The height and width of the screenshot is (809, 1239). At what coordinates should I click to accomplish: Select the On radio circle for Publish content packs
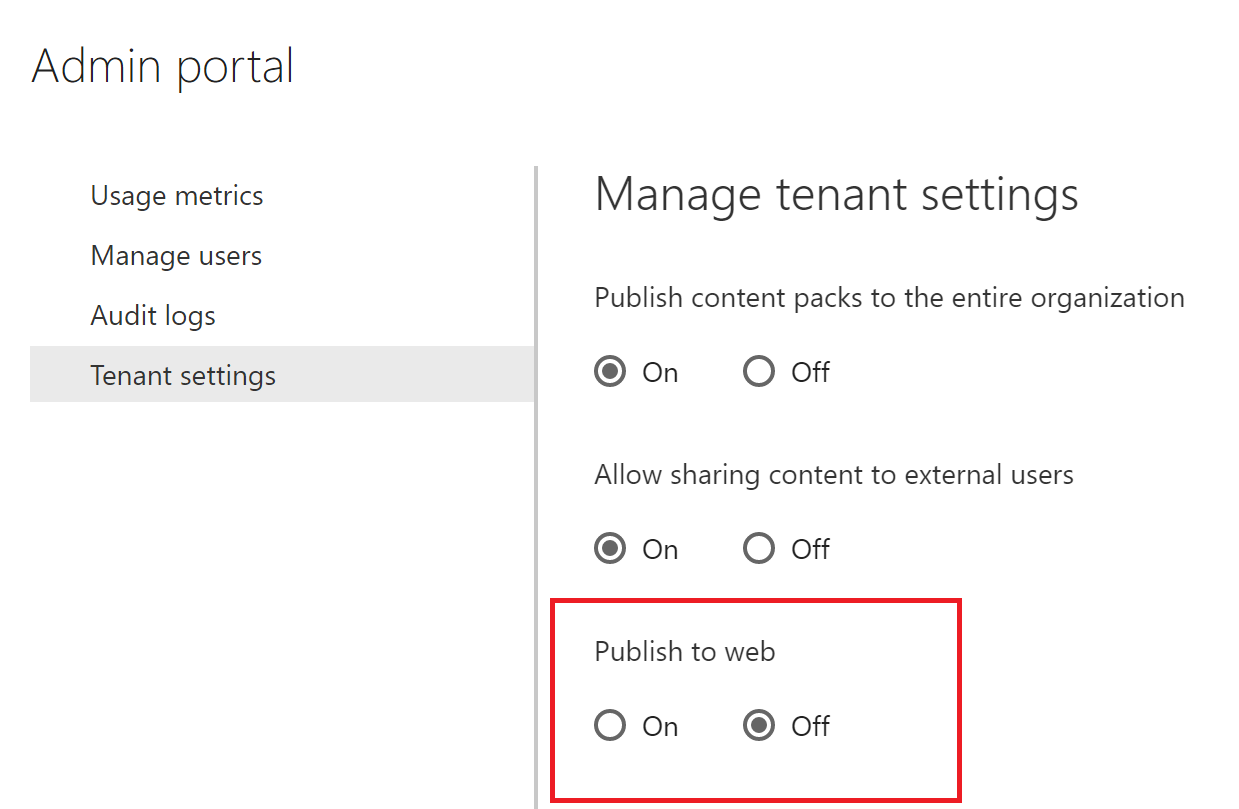pos(610,372)
